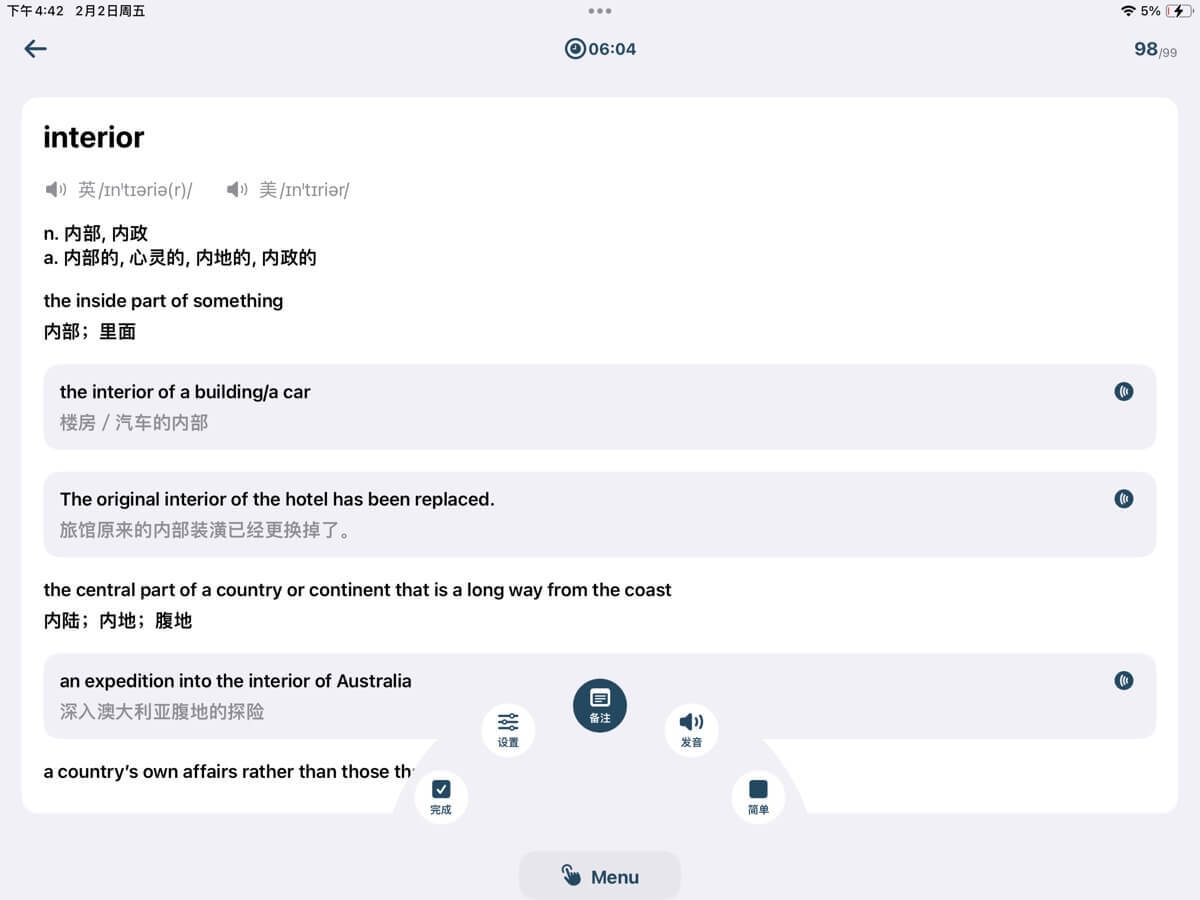The height and width of the screenshot is (900, 1200).
Task: Click the 06:04 timer
Action: 600,49
